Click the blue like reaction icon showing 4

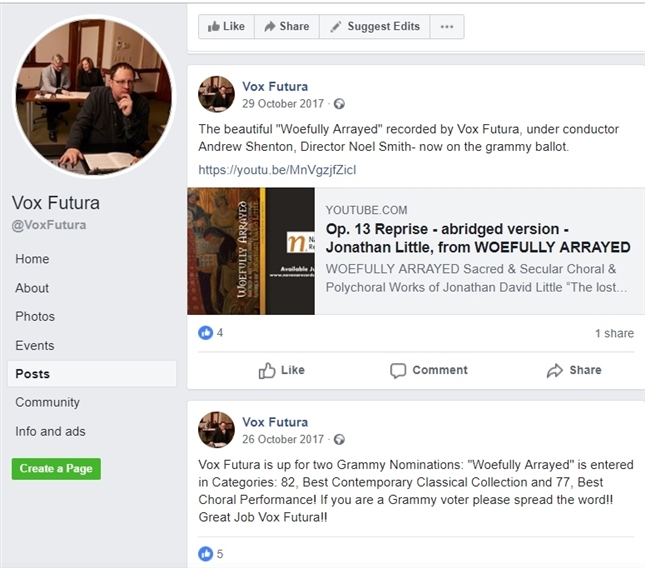[206, 333]
